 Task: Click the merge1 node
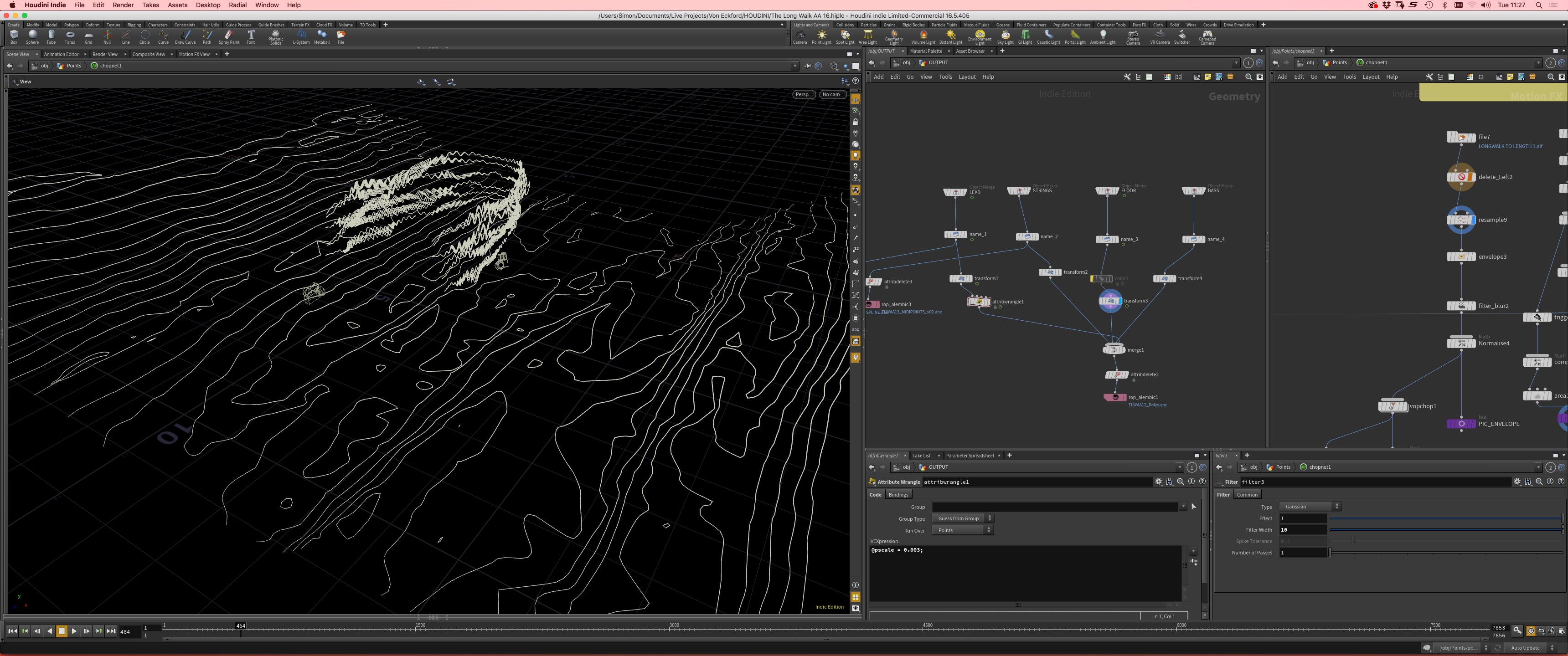pos(1114,349)
